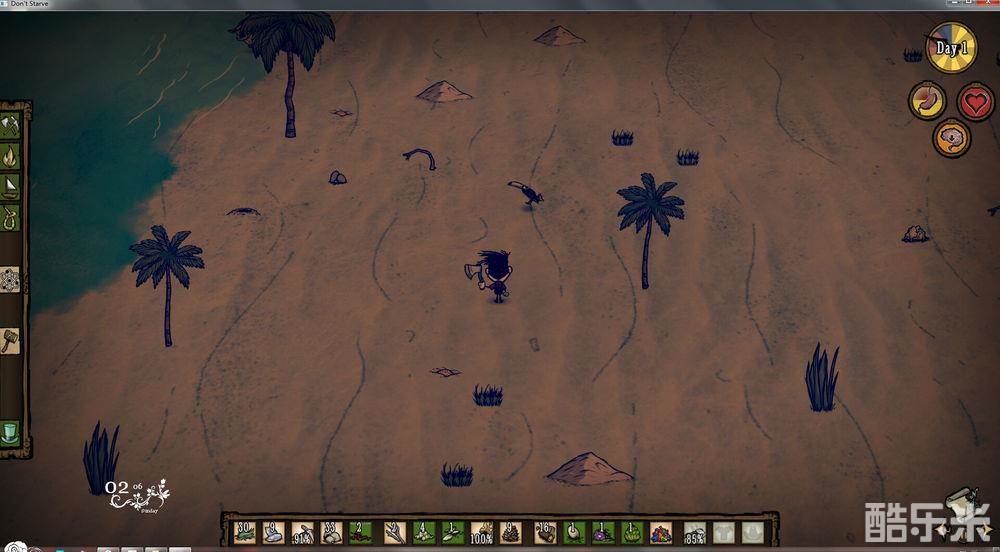
Task: Open the Fire crafting tab
Action: (x=11, y=156)
